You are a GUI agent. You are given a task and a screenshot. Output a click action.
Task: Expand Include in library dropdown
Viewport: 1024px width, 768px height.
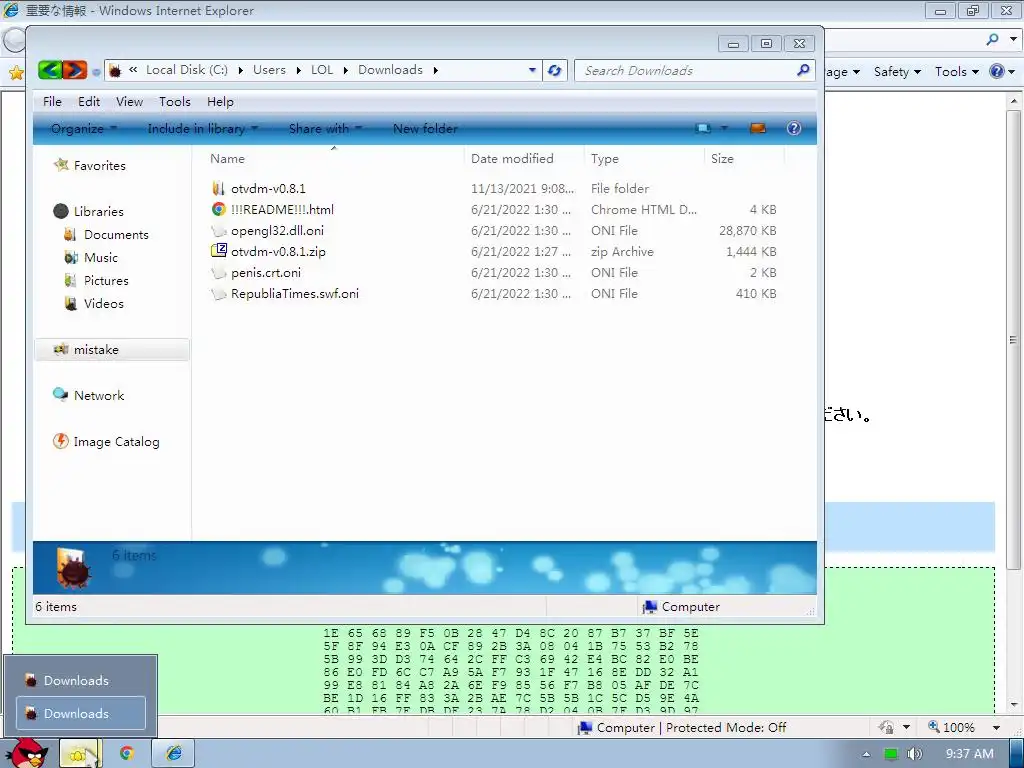point(202,128)
